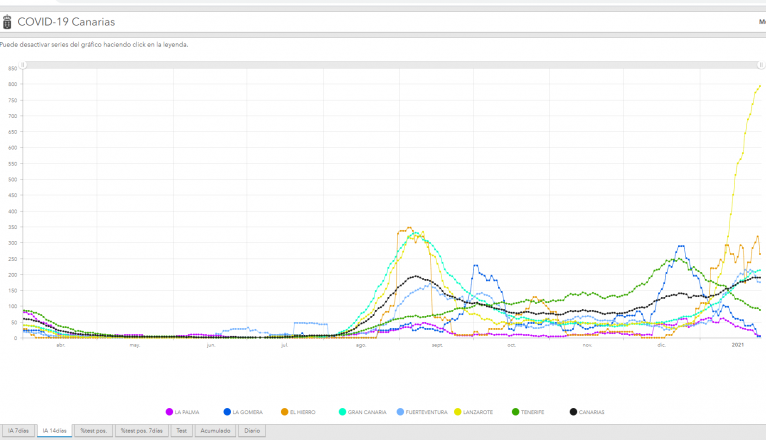The height and width of the screenshot is (440, 766).
Task: Open the %test pos. 7días tab
Action: pyautogui.click(x=142, y=431)
